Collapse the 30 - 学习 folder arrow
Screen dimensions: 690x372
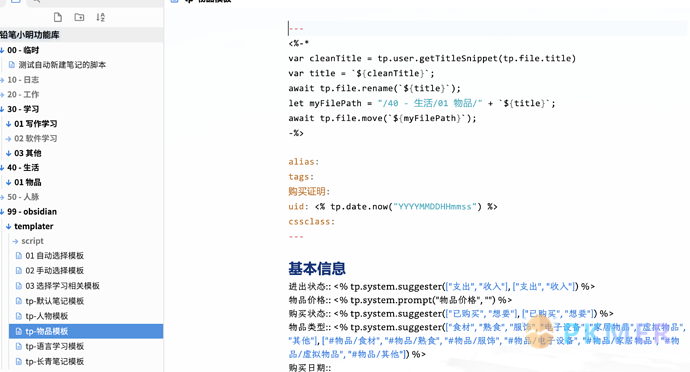(2, 109)
